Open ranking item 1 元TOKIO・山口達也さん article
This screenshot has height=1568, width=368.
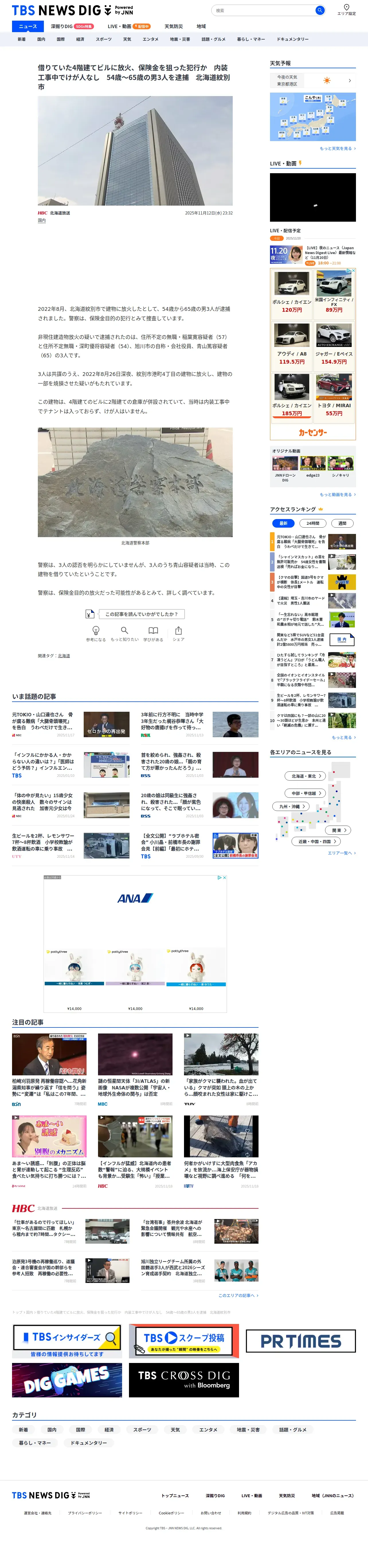click(x=313, y=542)
